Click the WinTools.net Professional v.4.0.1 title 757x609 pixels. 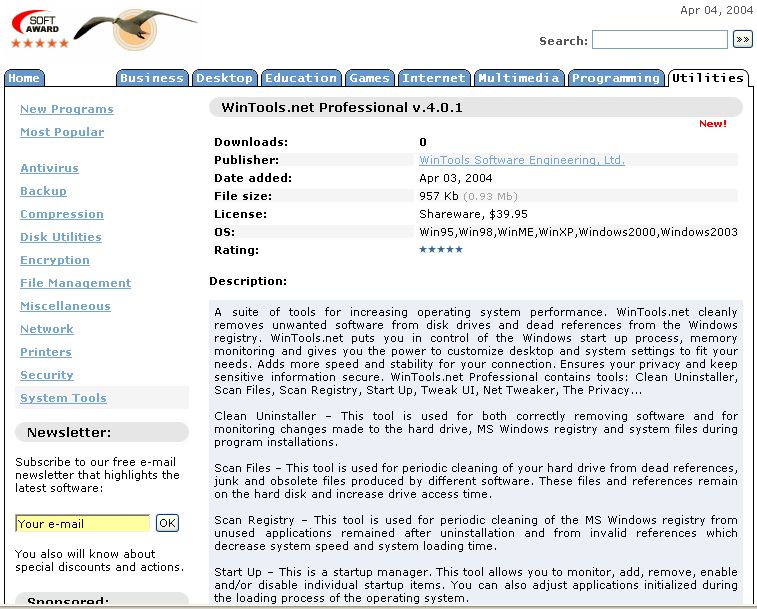(x=342, y=107)
